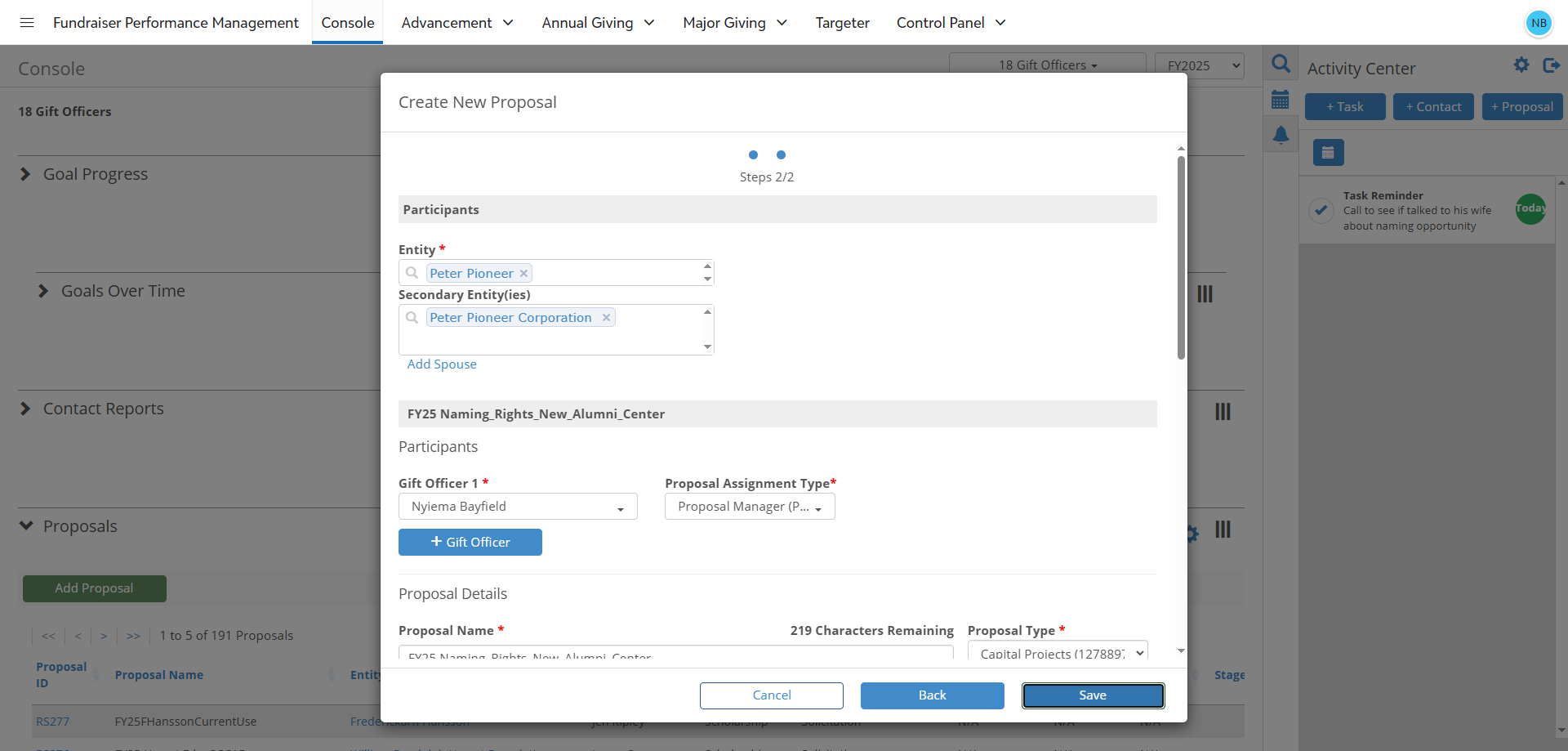Switch to the Console tab
The width and height of the screenshot is (1568, 751).
[x=348, y=23]
